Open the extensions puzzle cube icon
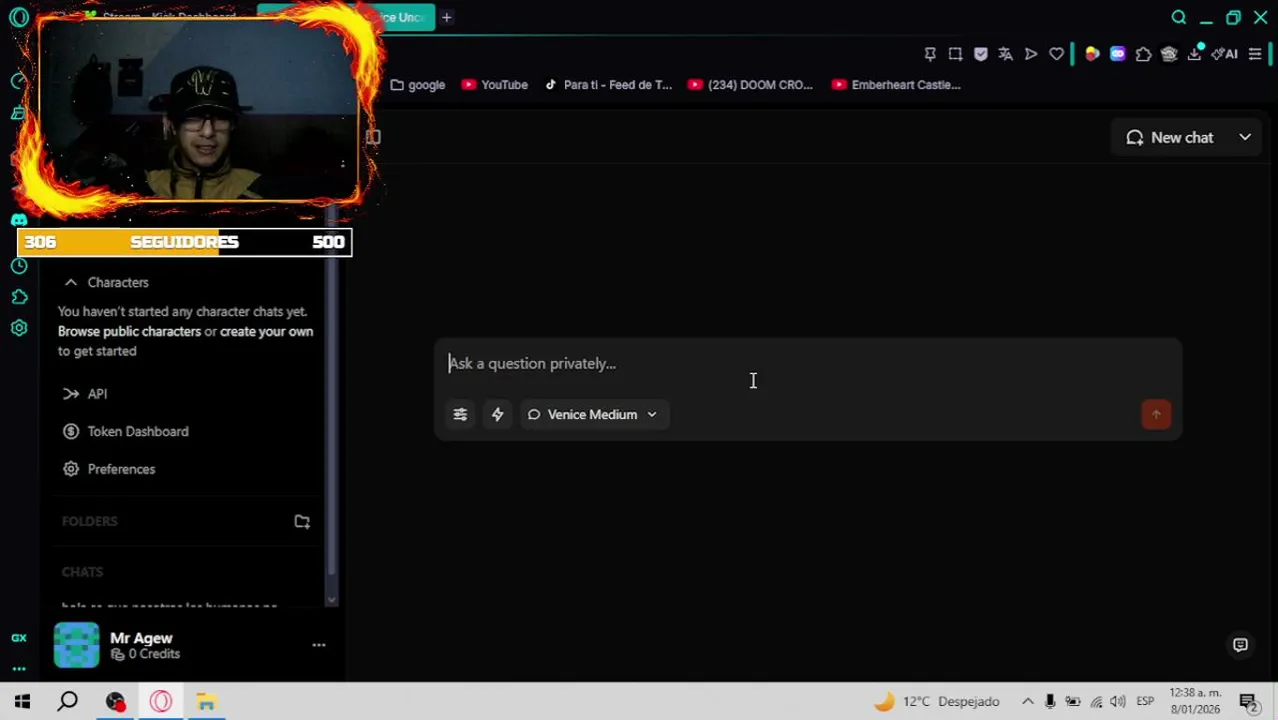1278x720 pixels. (1143, 54)
